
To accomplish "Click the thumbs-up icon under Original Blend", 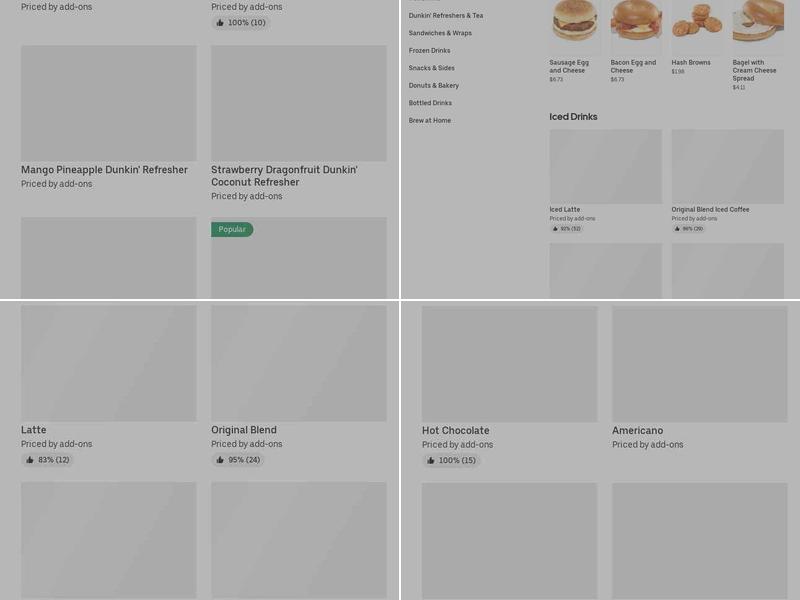I will [220, 460].
